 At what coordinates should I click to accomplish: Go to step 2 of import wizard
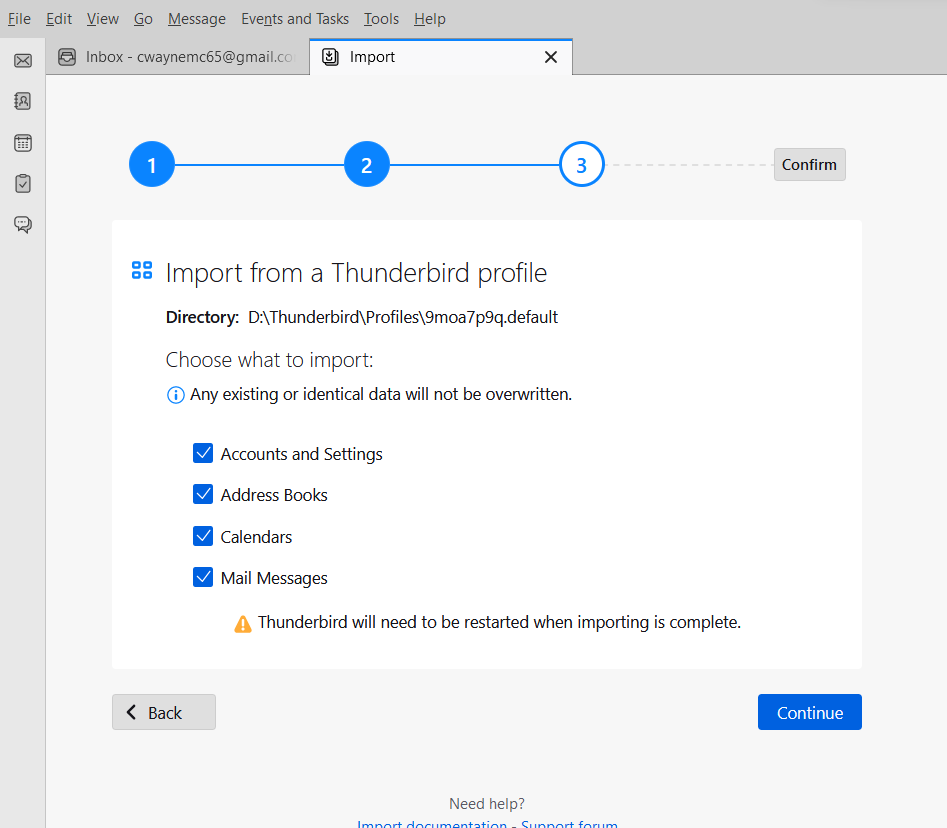pyautogui.click(x=366, y=165)
